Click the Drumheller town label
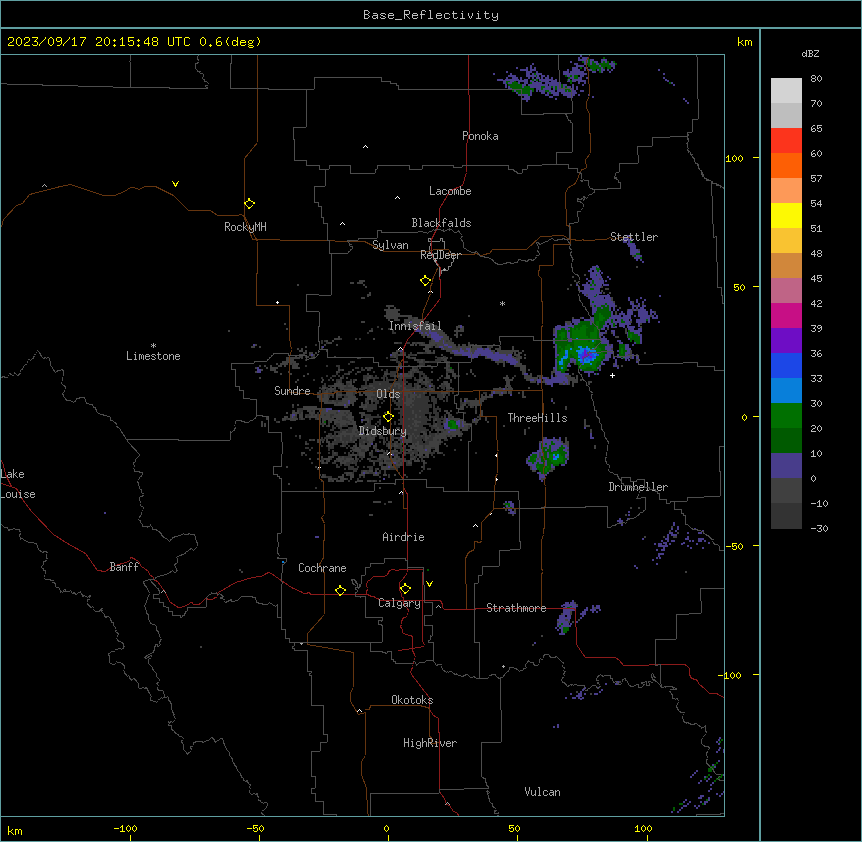 click(638, 487)
